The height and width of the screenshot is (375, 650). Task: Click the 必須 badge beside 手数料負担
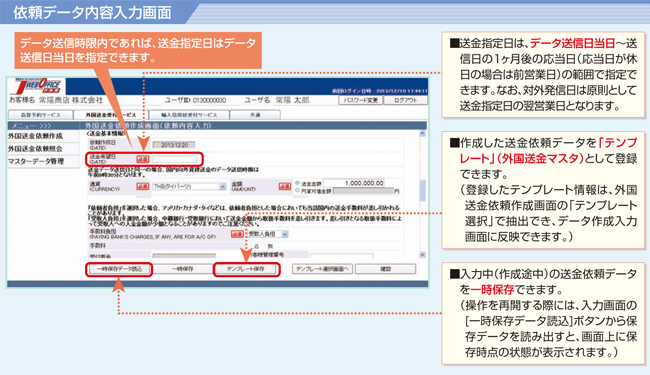(237, 234)
